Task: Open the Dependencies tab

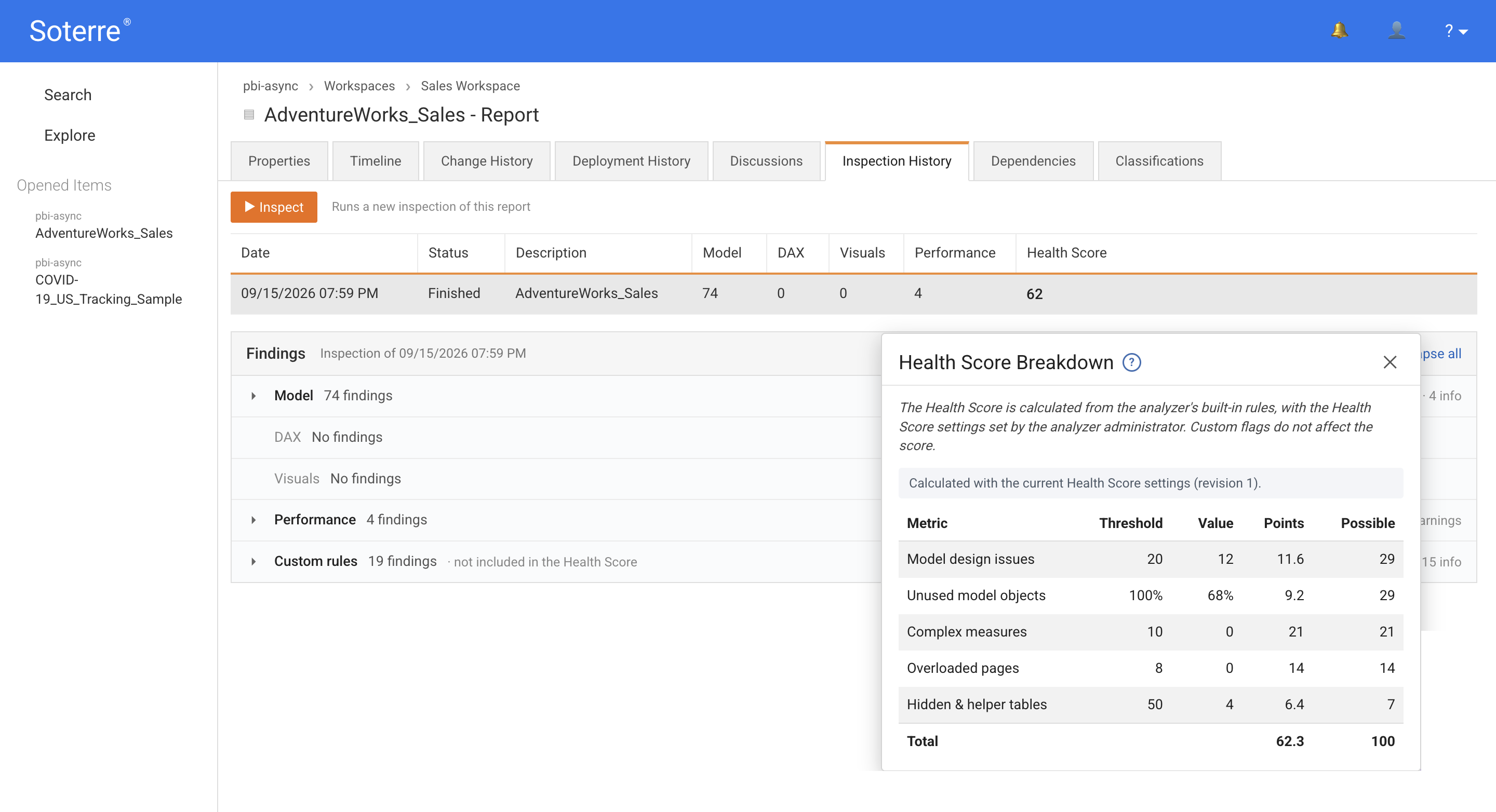Action: pyautogui.click(x=1033, y=161)
